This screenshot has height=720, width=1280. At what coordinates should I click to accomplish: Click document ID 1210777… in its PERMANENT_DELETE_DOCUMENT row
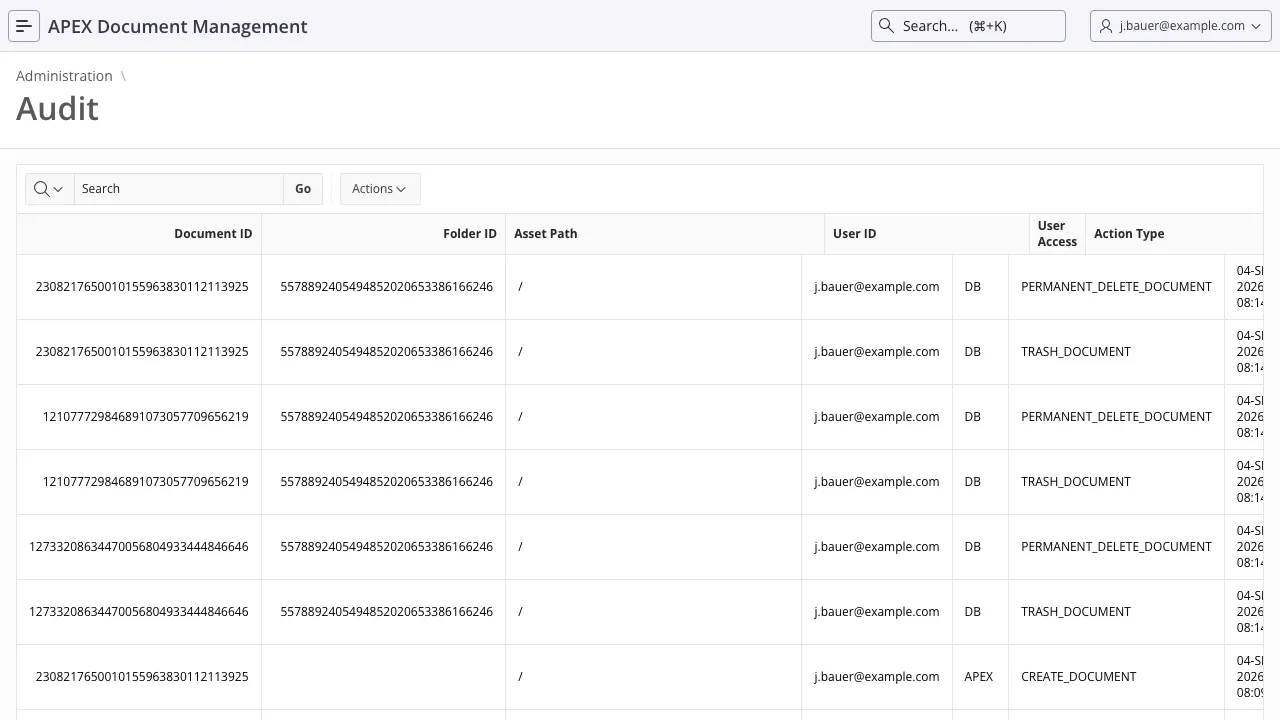tap(146, 417)
